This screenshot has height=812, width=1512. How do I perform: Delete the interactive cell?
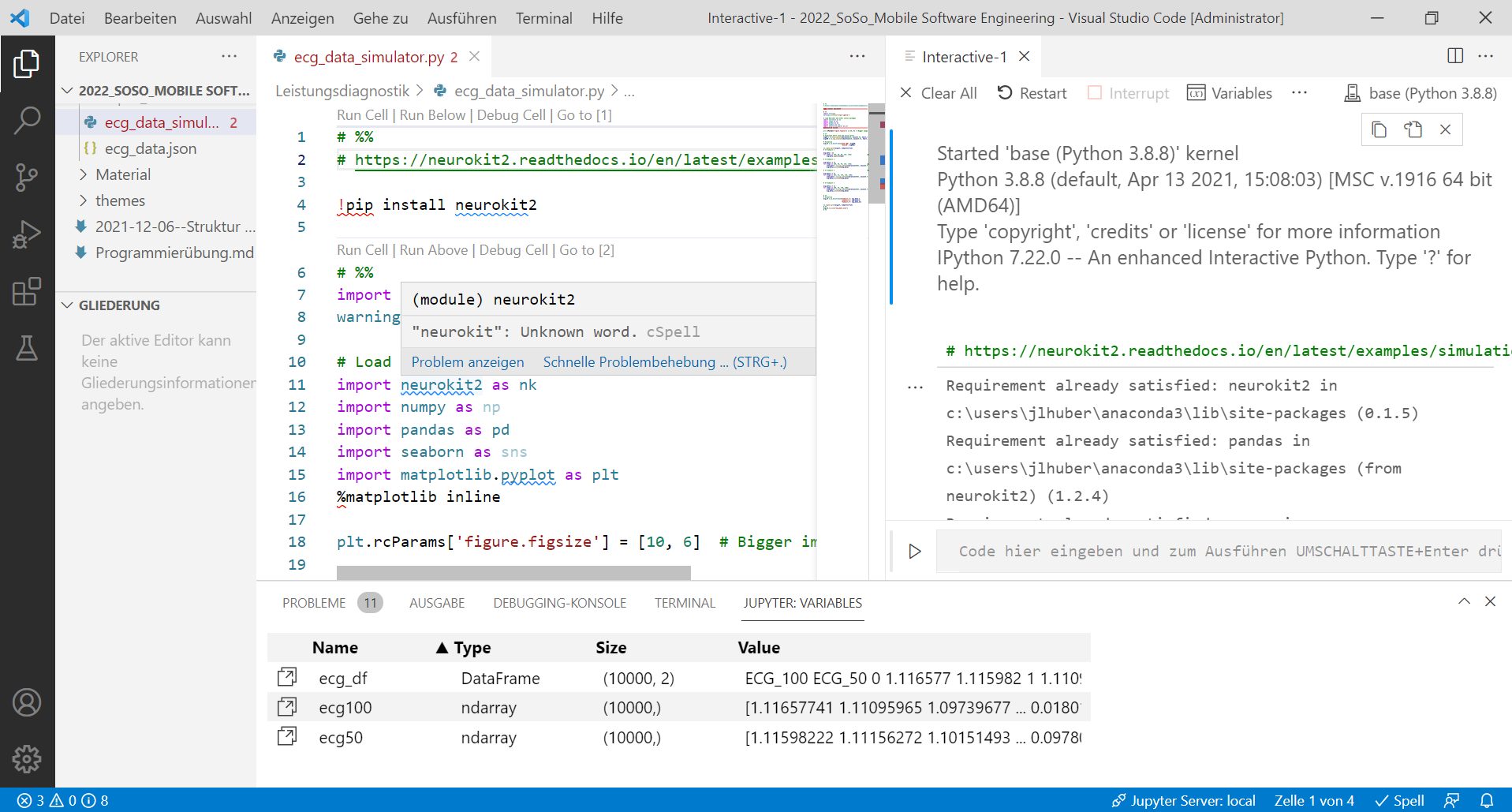click(x=1445, y=129)
